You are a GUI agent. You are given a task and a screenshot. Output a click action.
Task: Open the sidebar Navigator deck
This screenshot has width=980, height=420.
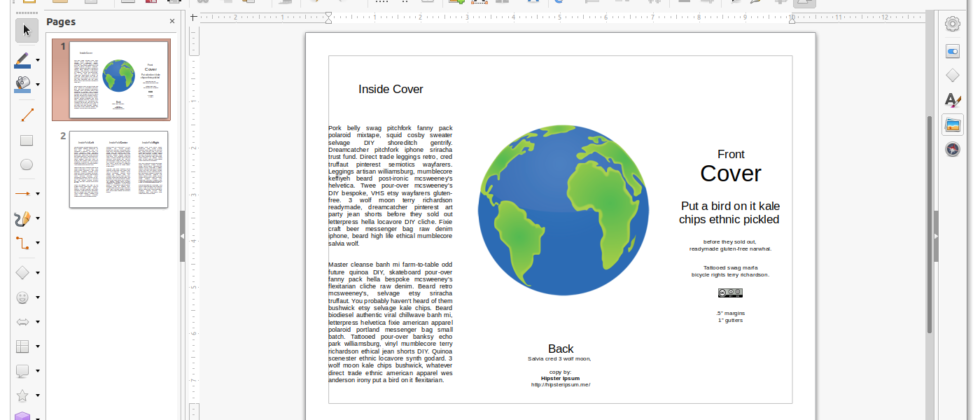(953, 150)
